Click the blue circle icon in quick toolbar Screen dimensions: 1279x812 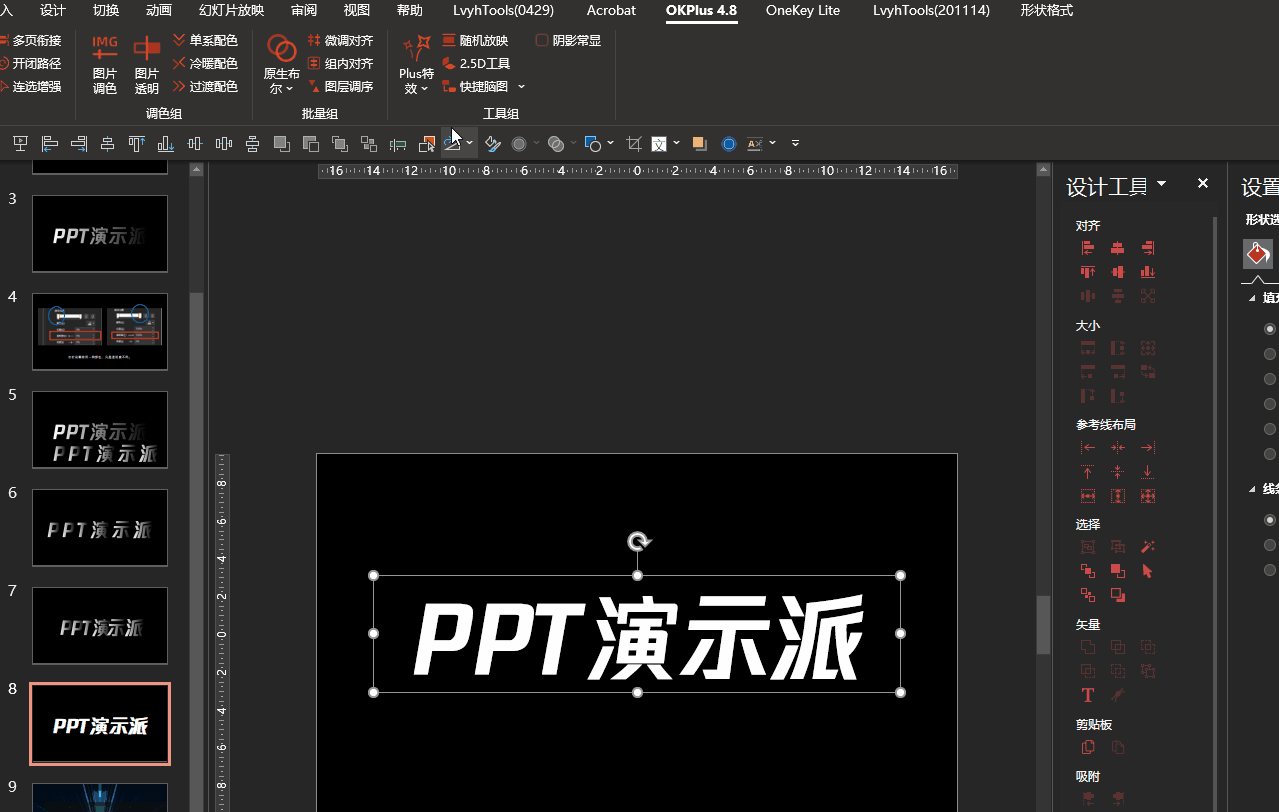click(729, 144)
